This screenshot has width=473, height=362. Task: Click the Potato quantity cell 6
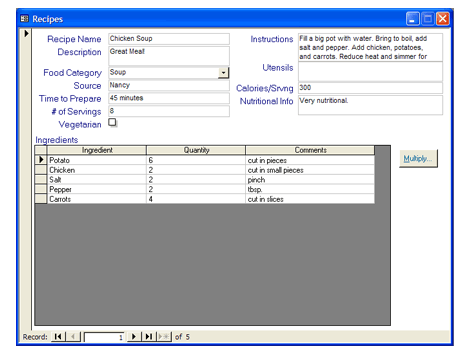tap(196, 160)
